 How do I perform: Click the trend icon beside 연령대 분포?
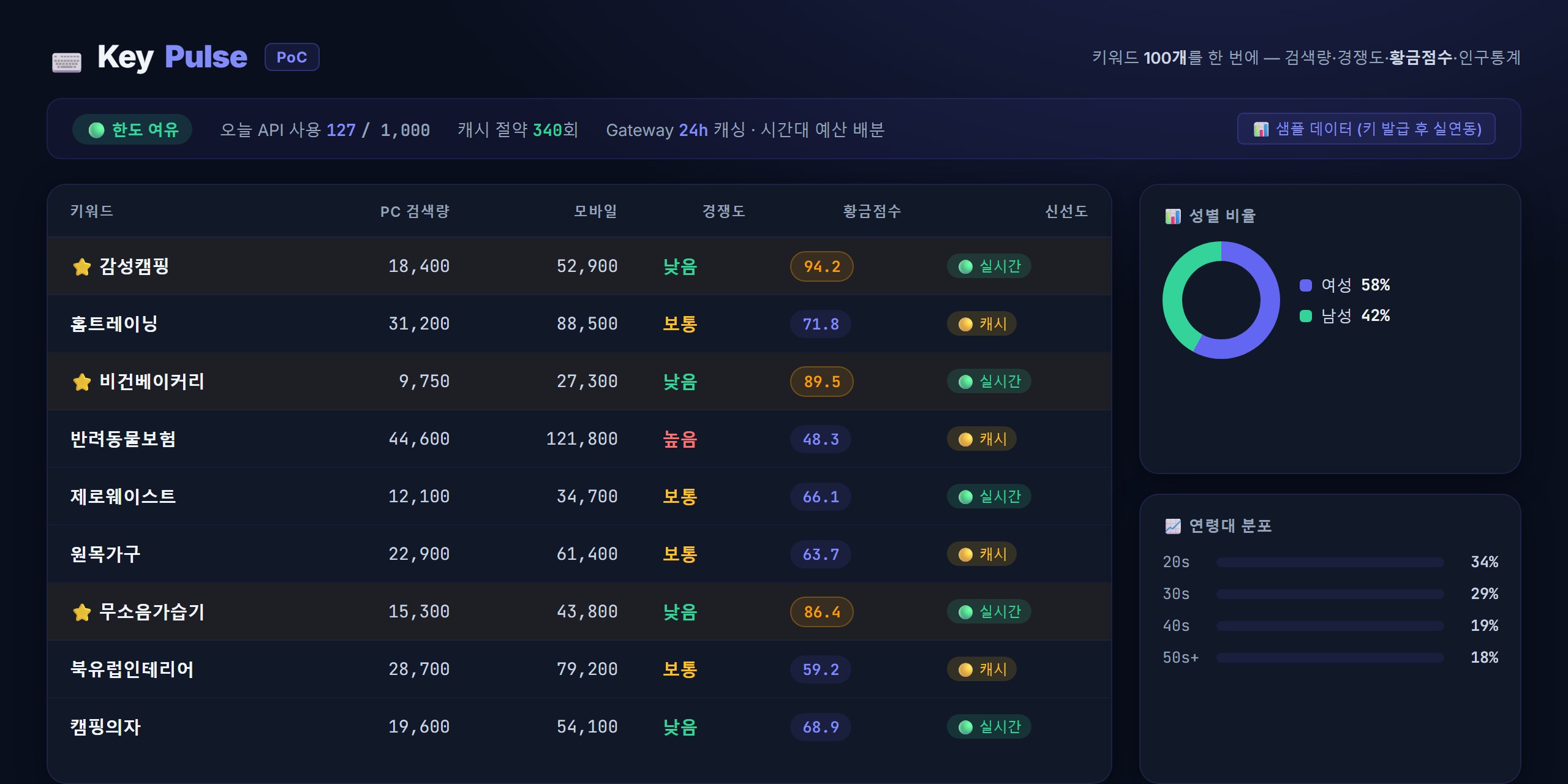coord(1173,526)
